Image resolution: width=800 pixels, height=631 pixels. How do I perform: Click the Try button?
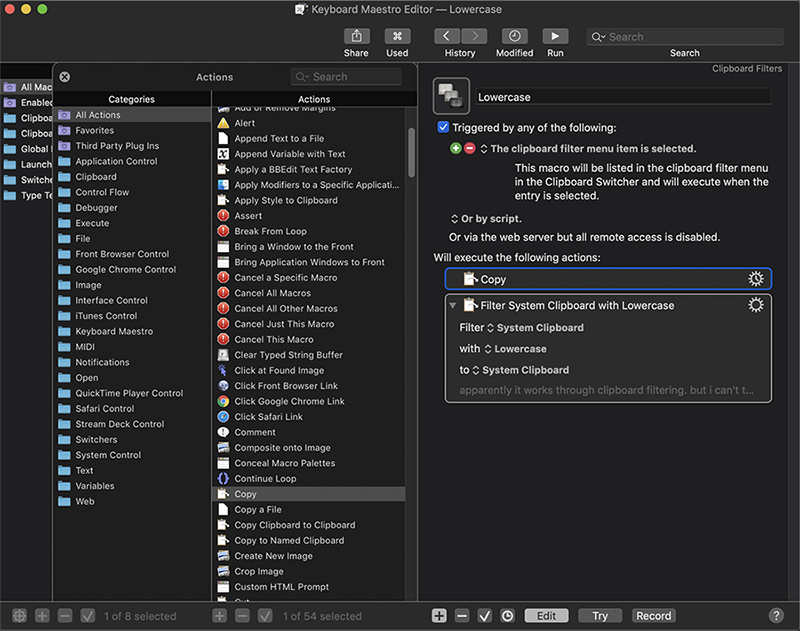[x=600, y=616]
